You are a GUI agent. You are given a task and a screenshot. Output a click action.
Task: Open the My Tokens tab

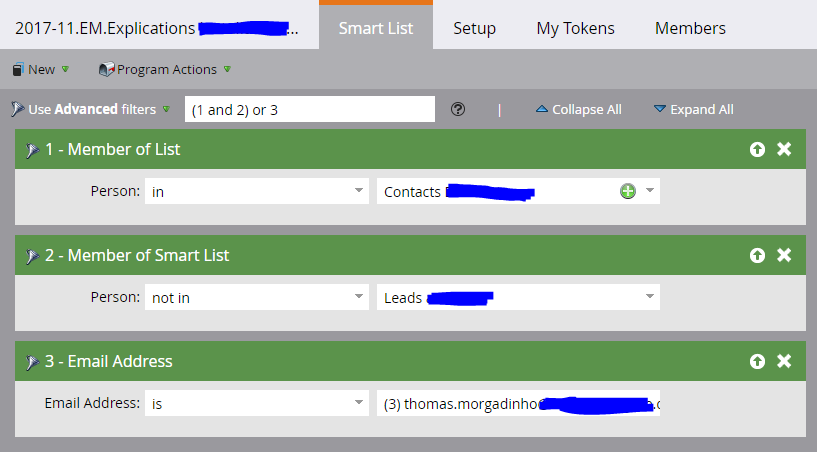pyautogui.click(x=575, y=28)
